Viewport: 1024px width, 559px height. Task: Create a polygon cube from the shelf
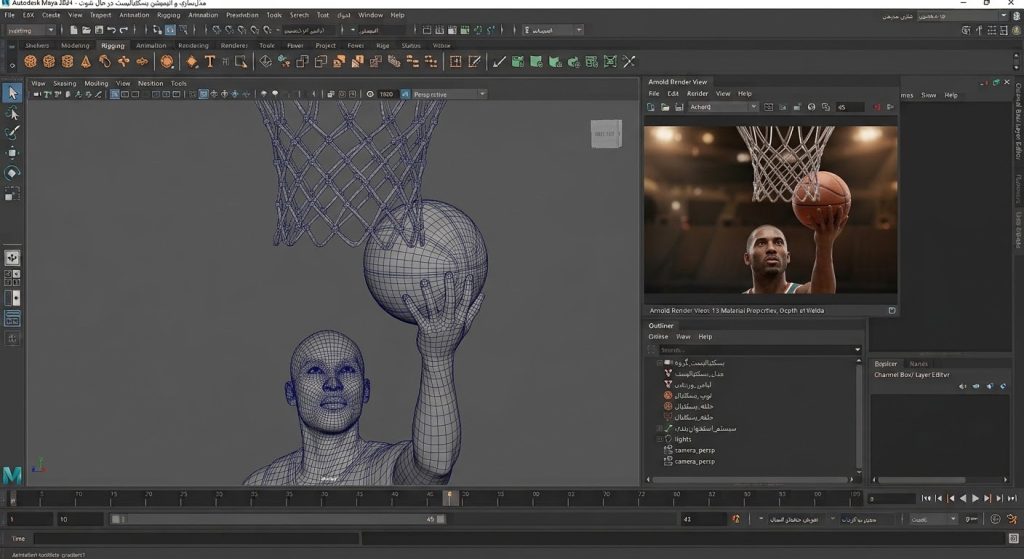pyautogui.click(x=49, y=61)
